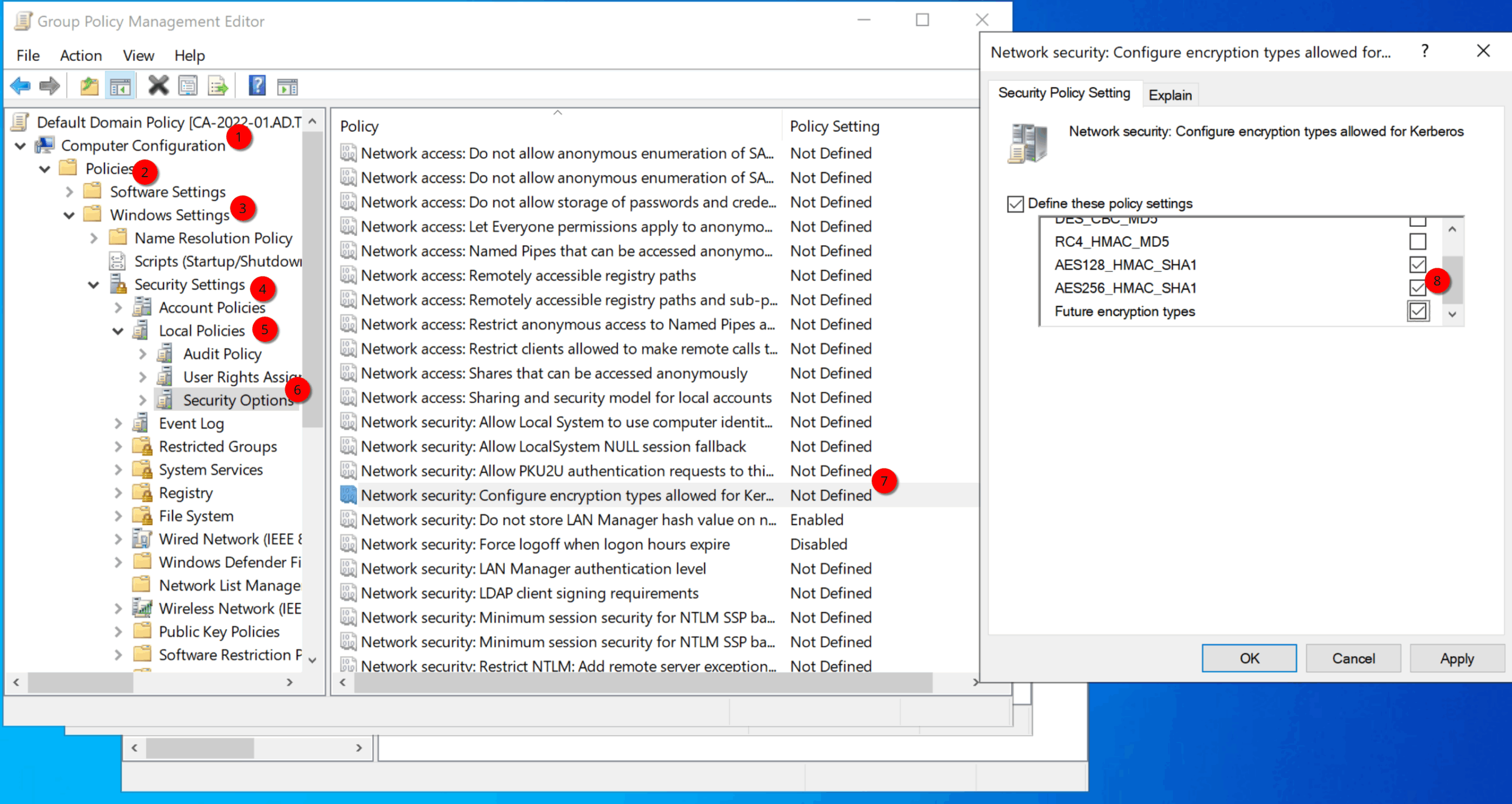Click the blue Back arrow toolbar icon
Image resolution: width=1512 pixels, height=804 pixels.
(20, 86)
